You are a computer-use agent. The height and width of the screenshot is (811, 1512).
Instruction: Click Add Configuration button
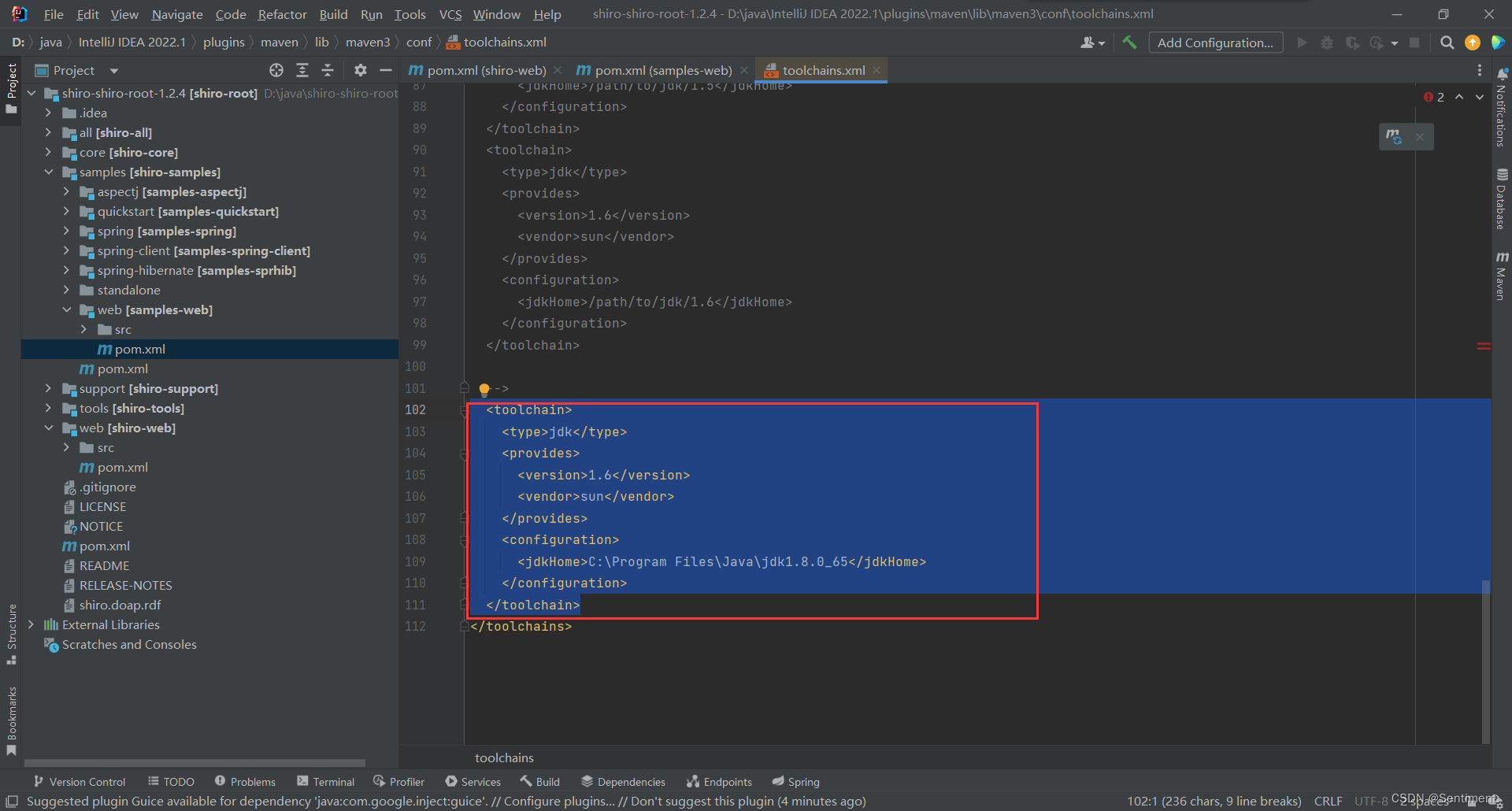click(x=1215, y=43)
